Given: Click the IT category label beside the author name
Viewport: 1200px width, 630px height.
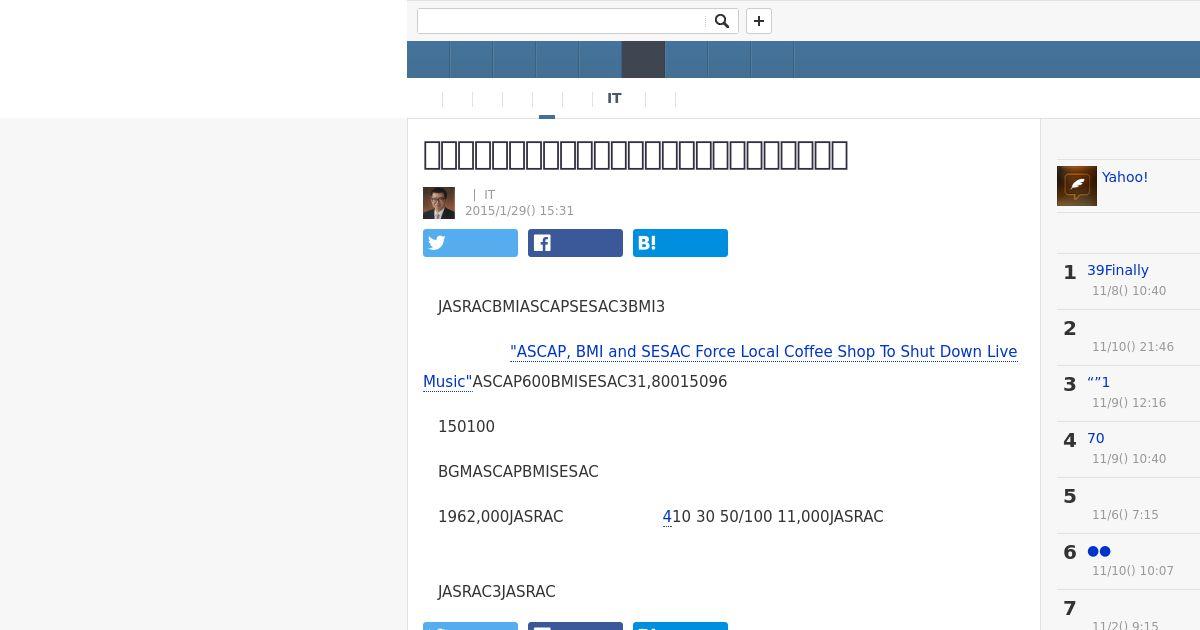Looking at the screenshot, I should [490, 195].
